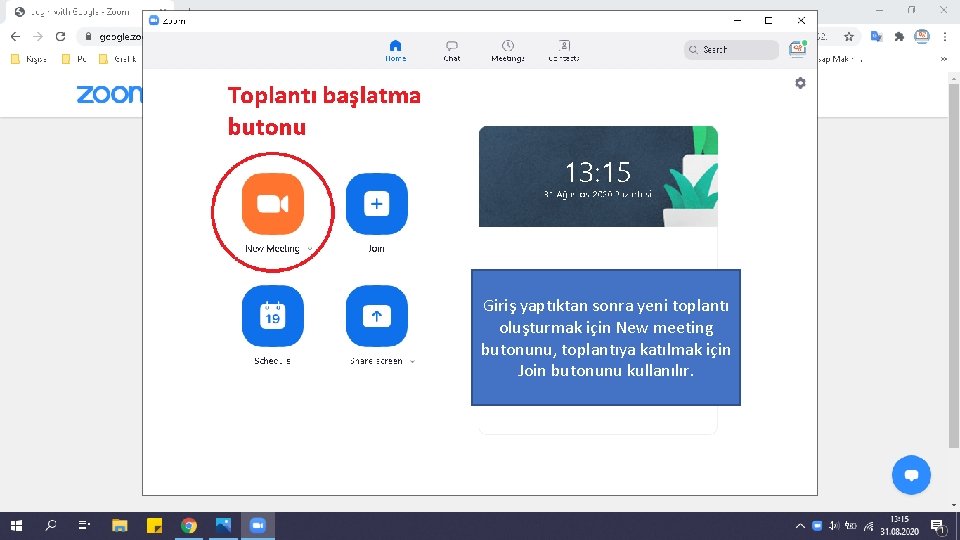960x540 pixels.
Task: Open the volume control in the tray
Action: click(x=834, y=526)
